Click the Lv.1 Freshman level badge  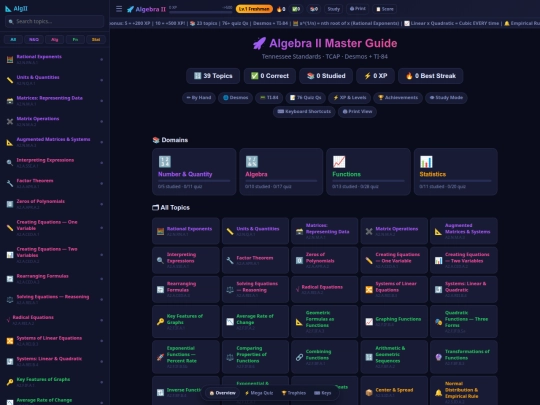pos(254,9)
